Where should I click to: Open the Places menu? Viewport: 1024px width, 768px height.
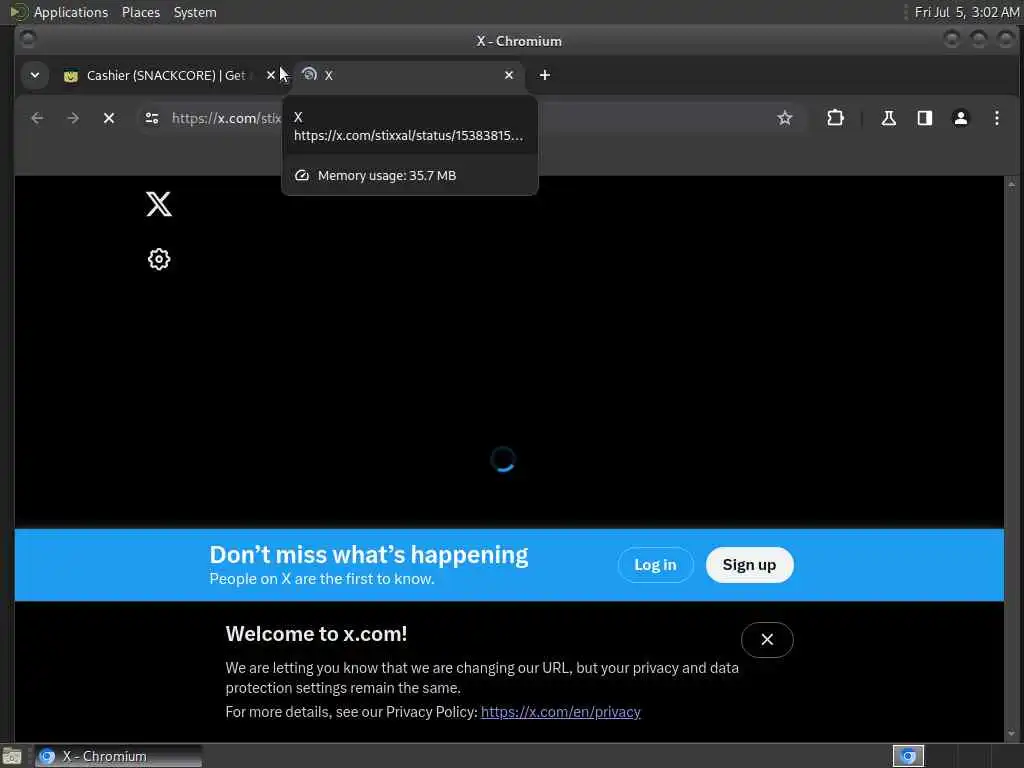[140, 12]
